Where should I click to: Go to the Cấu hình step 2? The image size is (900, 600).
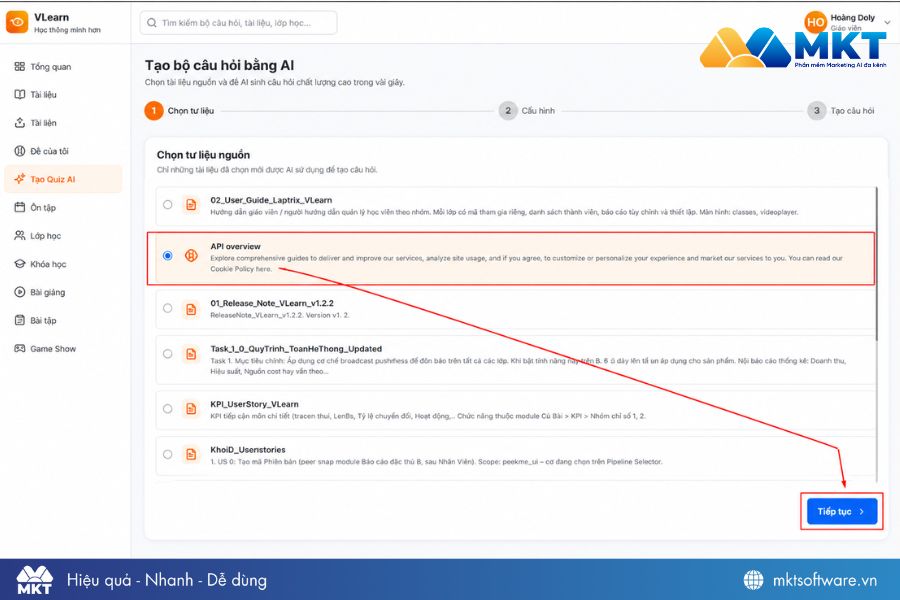(527, 111)
